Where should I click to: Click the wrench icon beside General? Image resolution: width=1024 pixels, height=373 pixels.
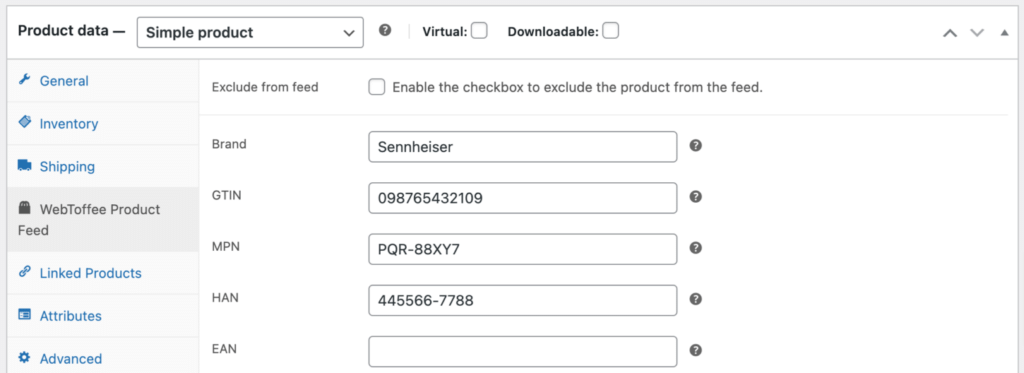(x=24, y=80)
